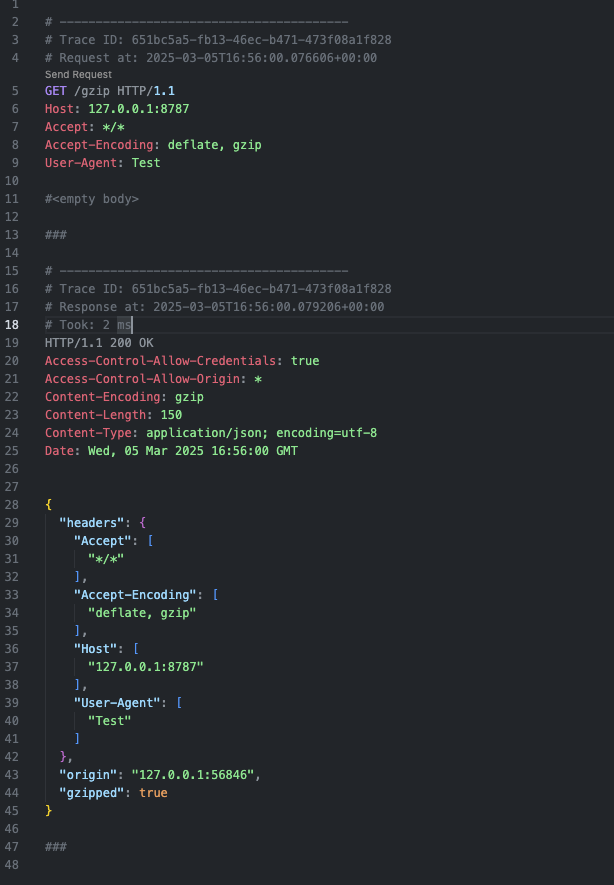Click line number 5 in the gutter
The width and height of the screenshot is (614, 885).
tap(15, 91)
